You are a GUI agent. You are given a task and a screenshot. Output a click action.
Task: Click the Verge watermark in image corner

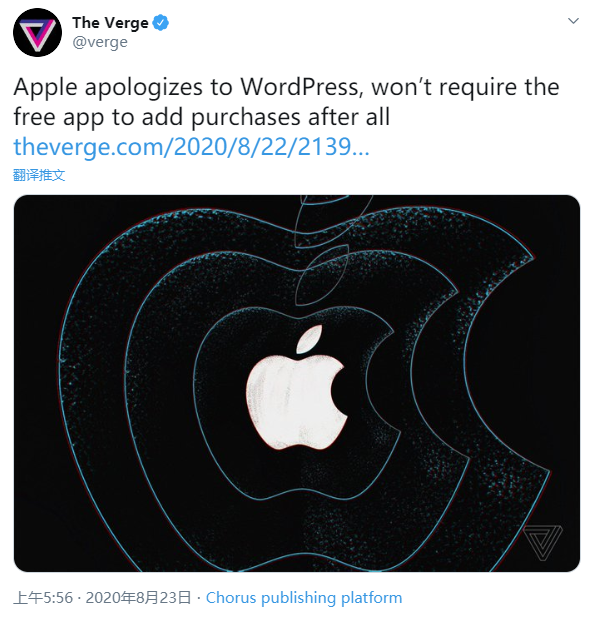click(x=543, y=542)
